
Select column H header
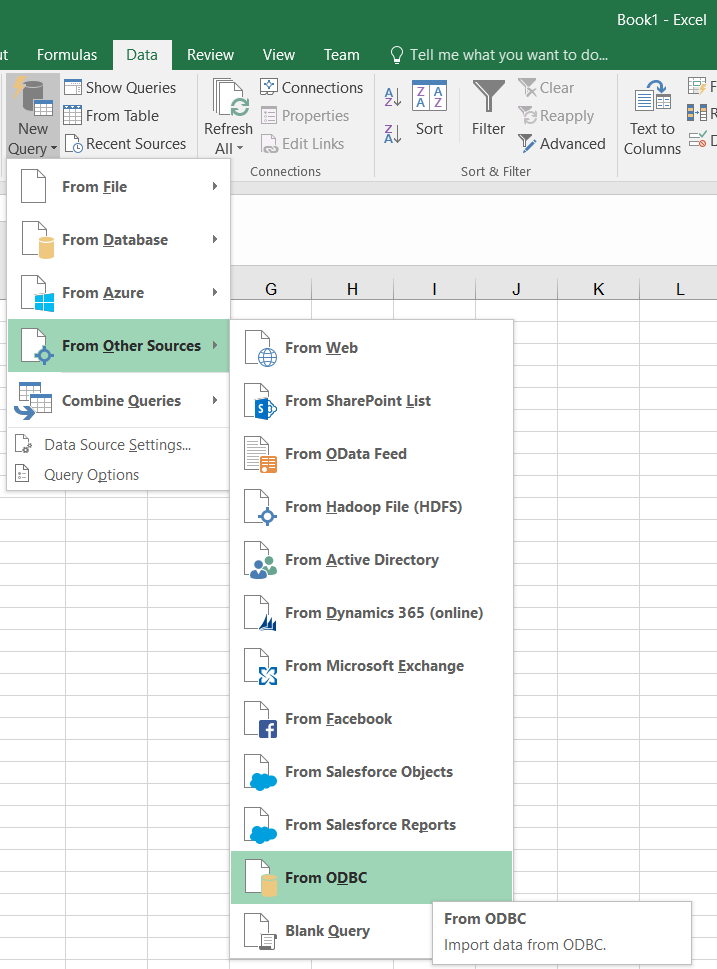click(x=352, y=289)
